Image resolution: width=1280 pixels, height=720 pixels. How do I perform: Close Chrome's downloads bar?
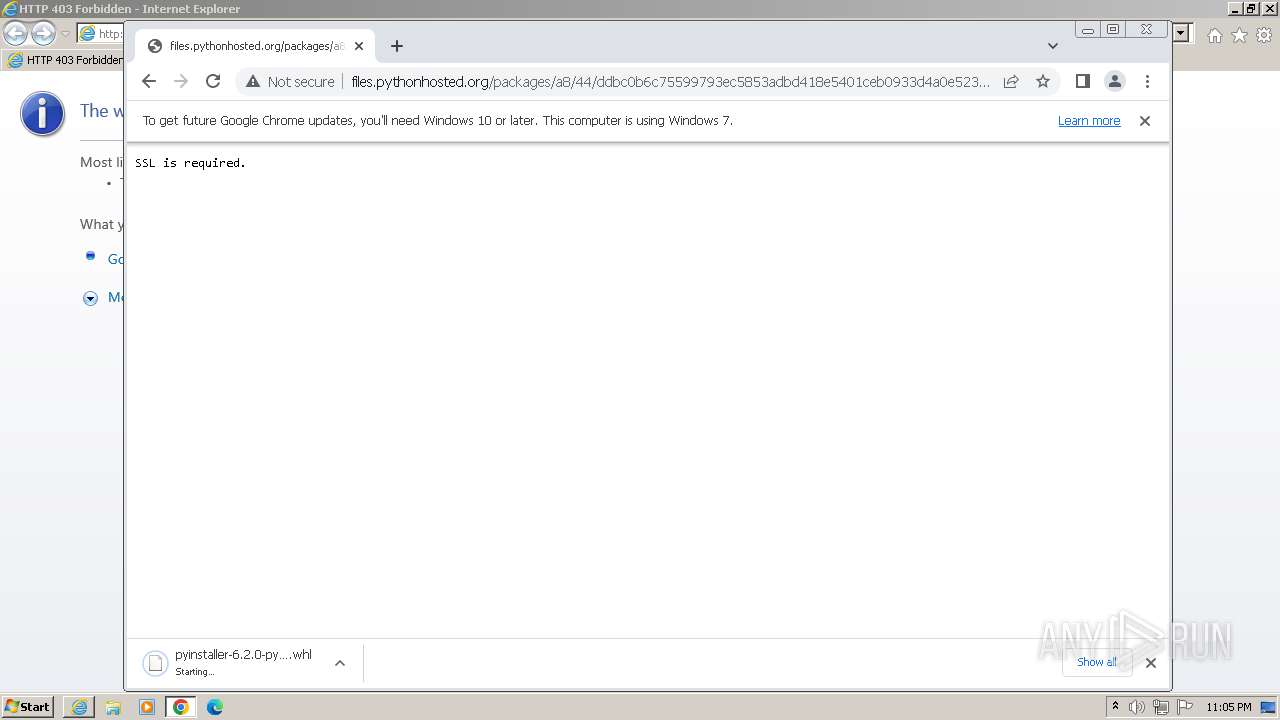pos(1151,662)
